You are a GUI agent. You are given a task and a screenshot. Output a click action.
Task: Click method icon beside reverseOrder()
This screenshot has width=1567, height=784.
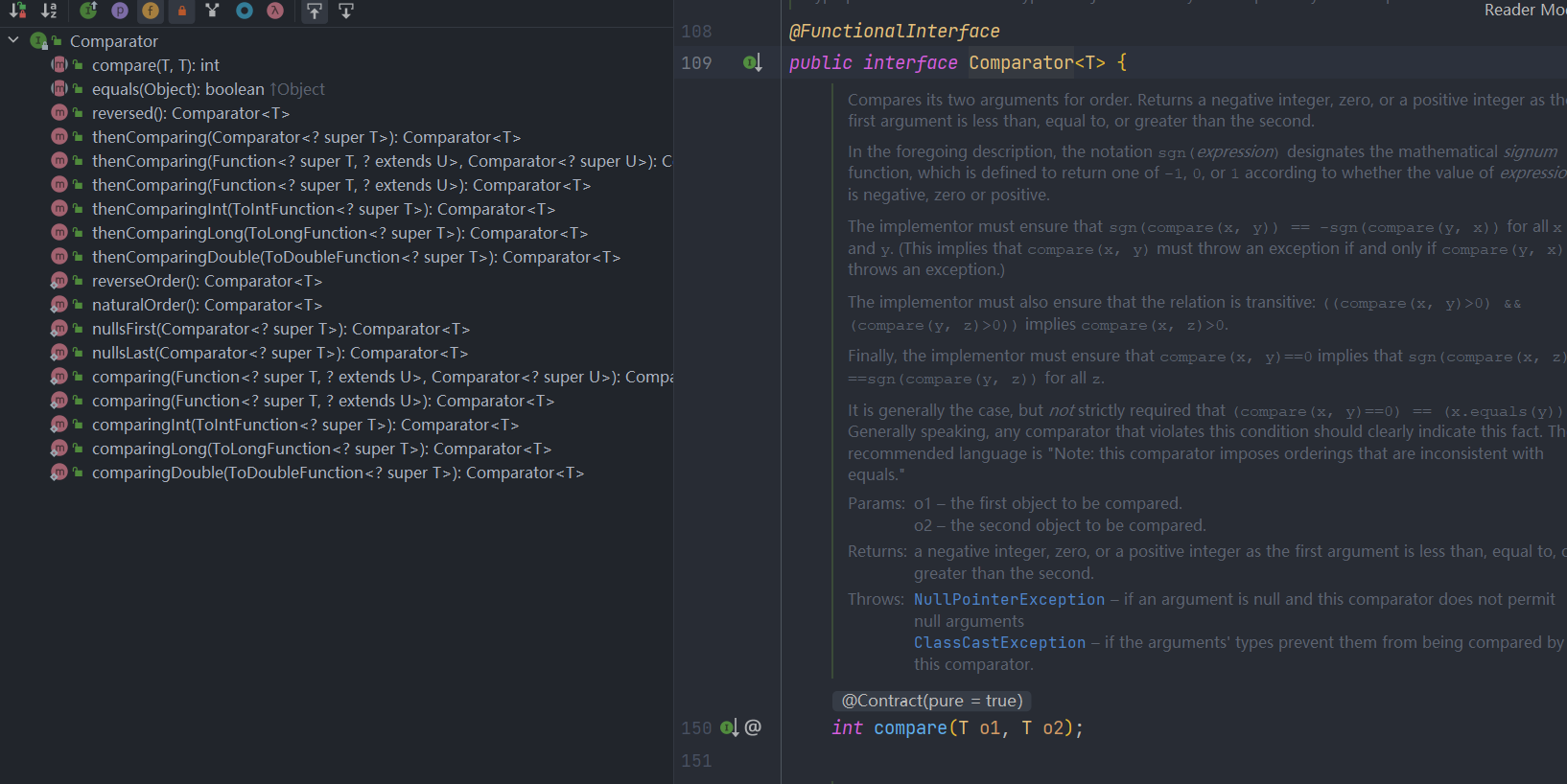pos(59,280)
